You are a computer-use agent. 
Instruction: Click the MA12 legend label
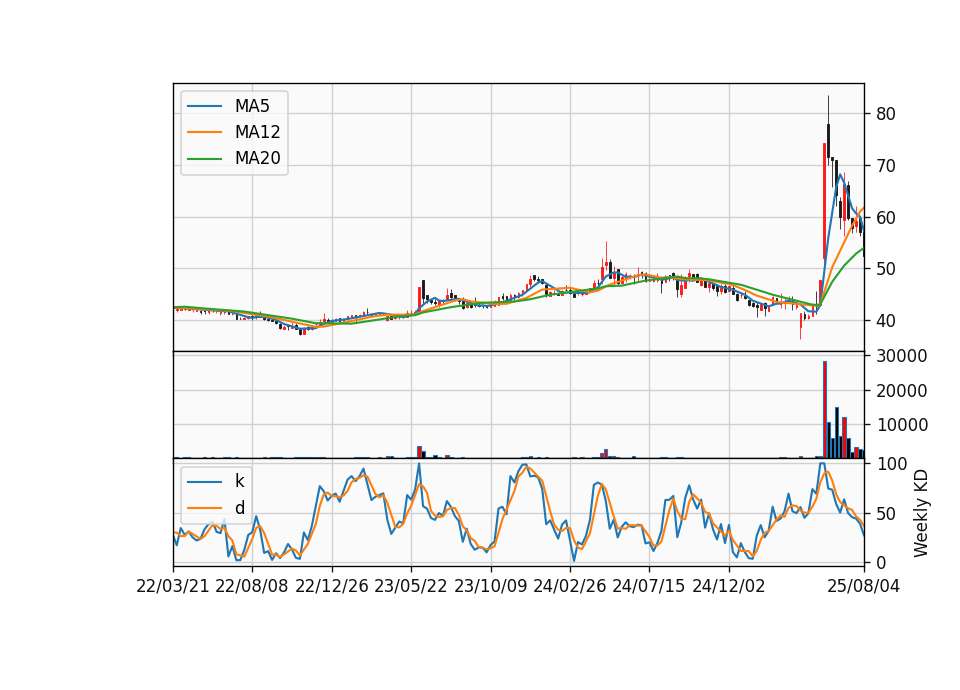tap(257, 132)
